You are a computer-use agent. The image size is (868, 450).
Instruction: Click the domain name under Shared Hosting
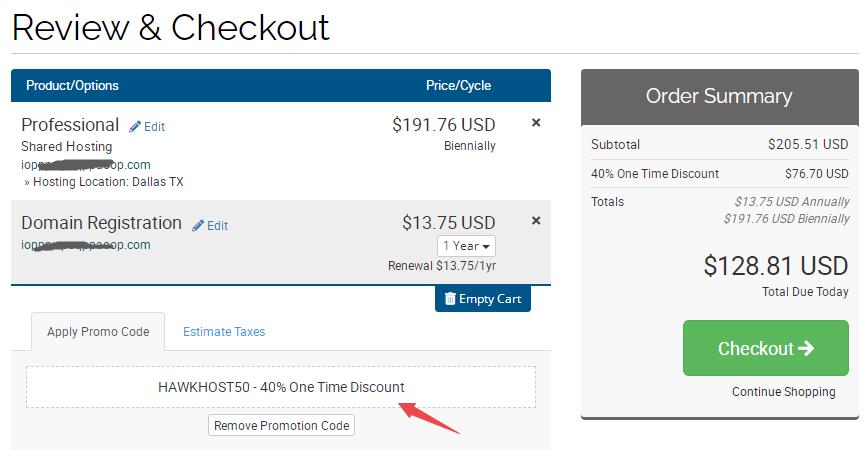pos(86,165)
